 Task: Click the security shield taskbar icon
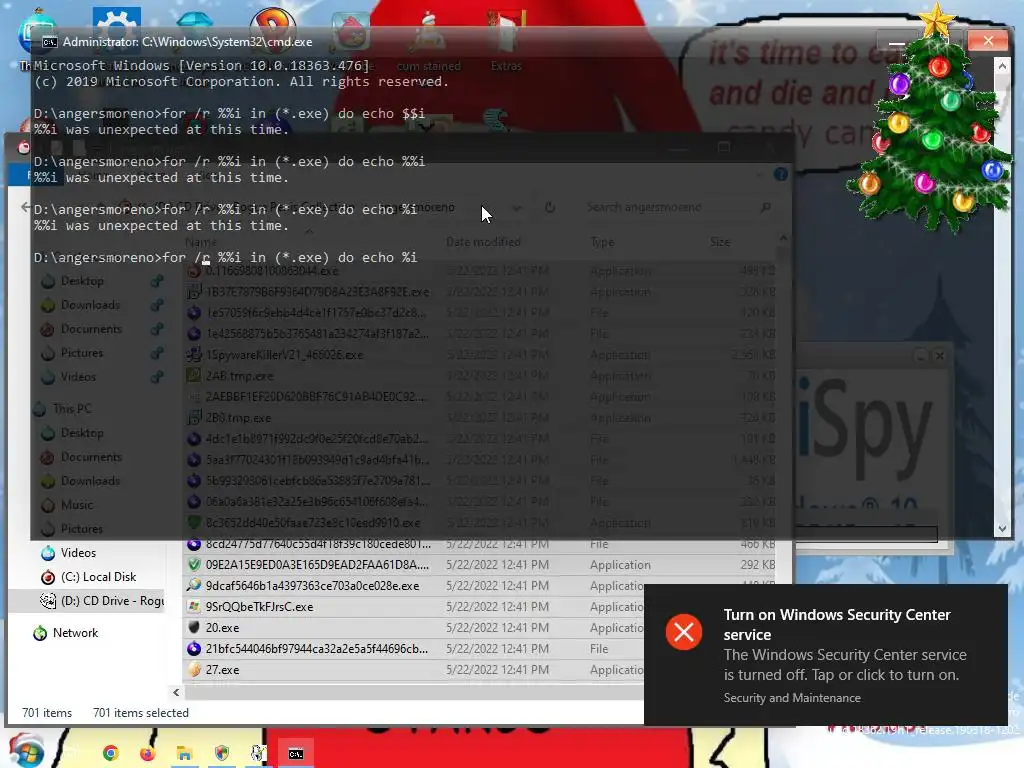pyautogui.click(x=222, y=754)
